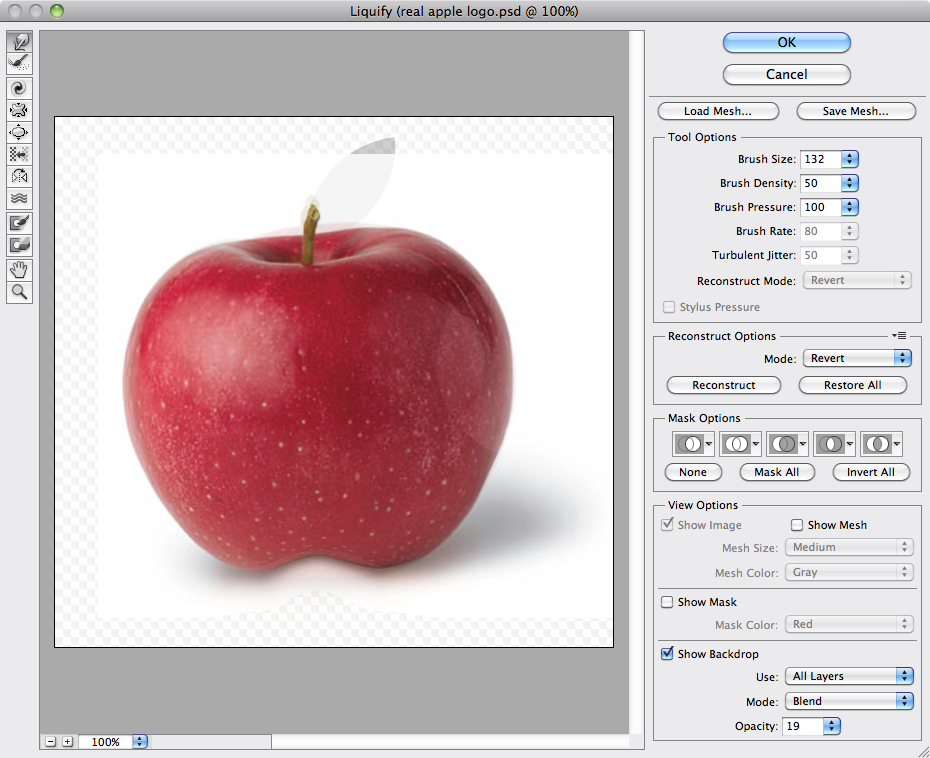
Task: Click the None mask button
Action: click(693, 472)
